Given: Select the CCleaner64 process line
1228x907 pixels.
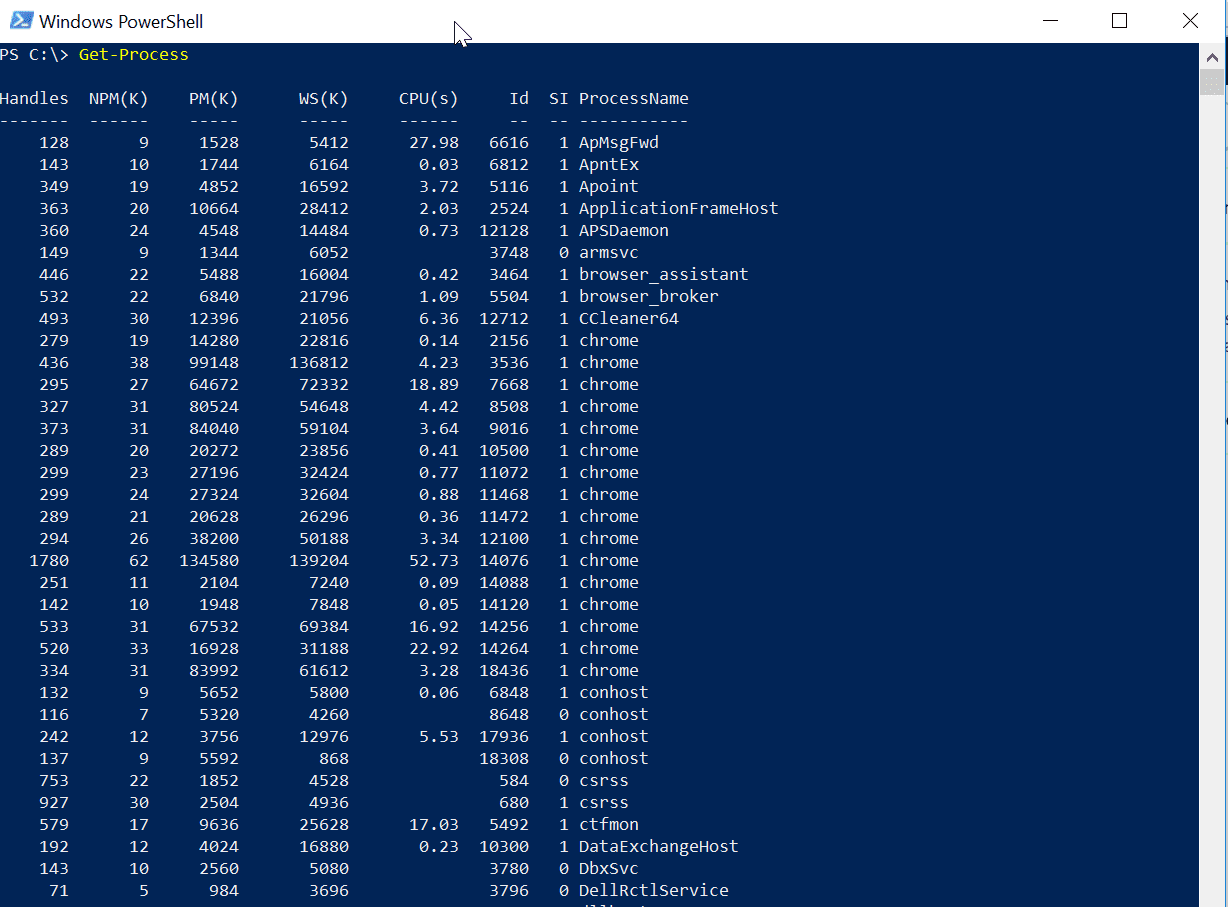Looking at the screenshot, I should [628, 318].
